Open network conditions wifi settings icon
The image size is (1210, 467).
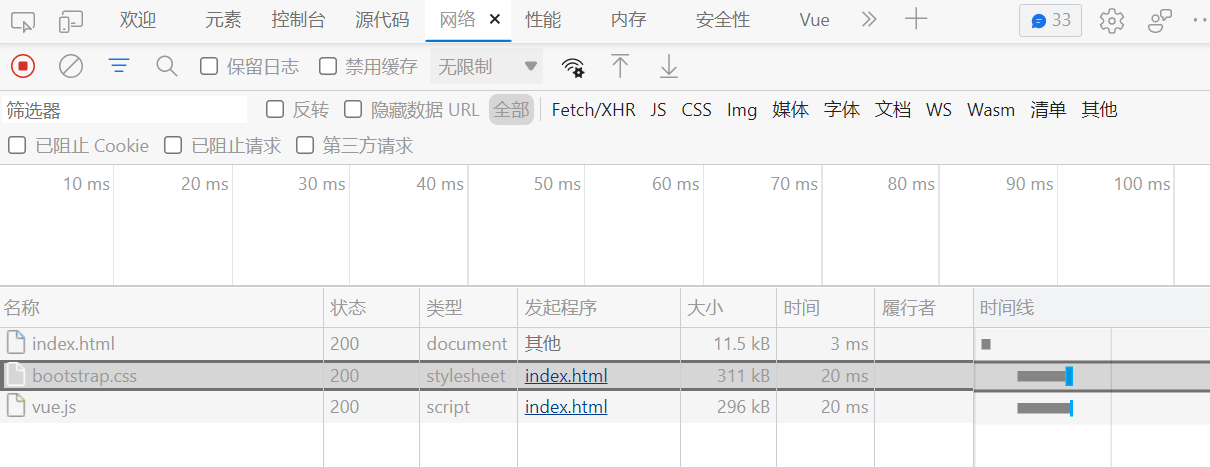coord(573,67)
